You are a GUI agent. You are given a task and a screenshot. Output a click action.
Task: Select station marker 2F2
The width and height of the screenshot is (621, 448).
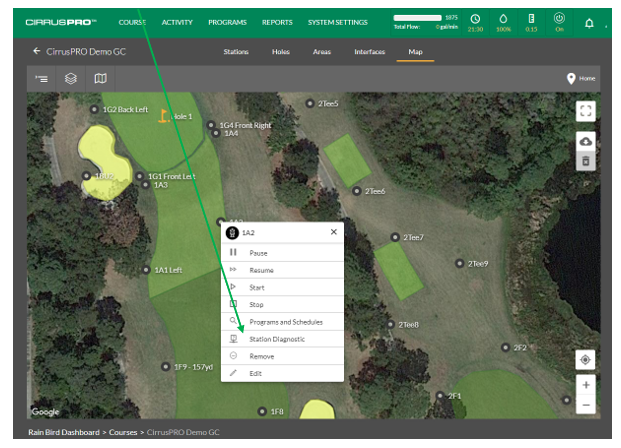tap(505, 348)
